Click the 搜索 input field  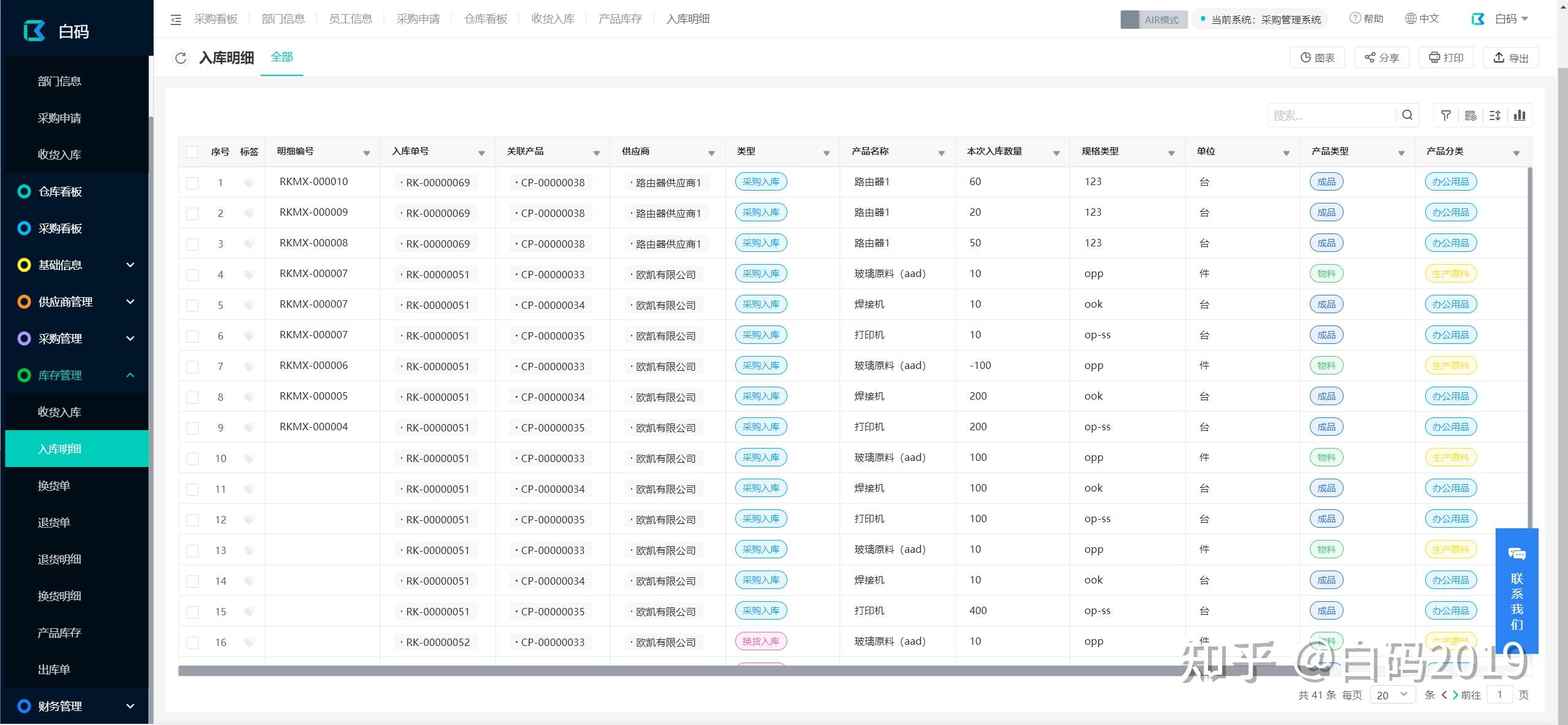tap(1332, 115)
